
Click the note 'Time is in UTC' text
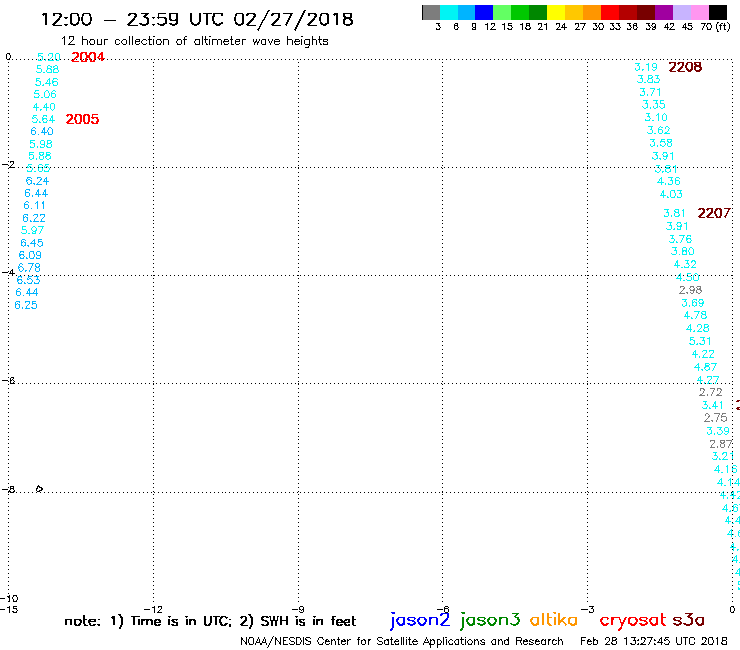[x=181, y=621]
